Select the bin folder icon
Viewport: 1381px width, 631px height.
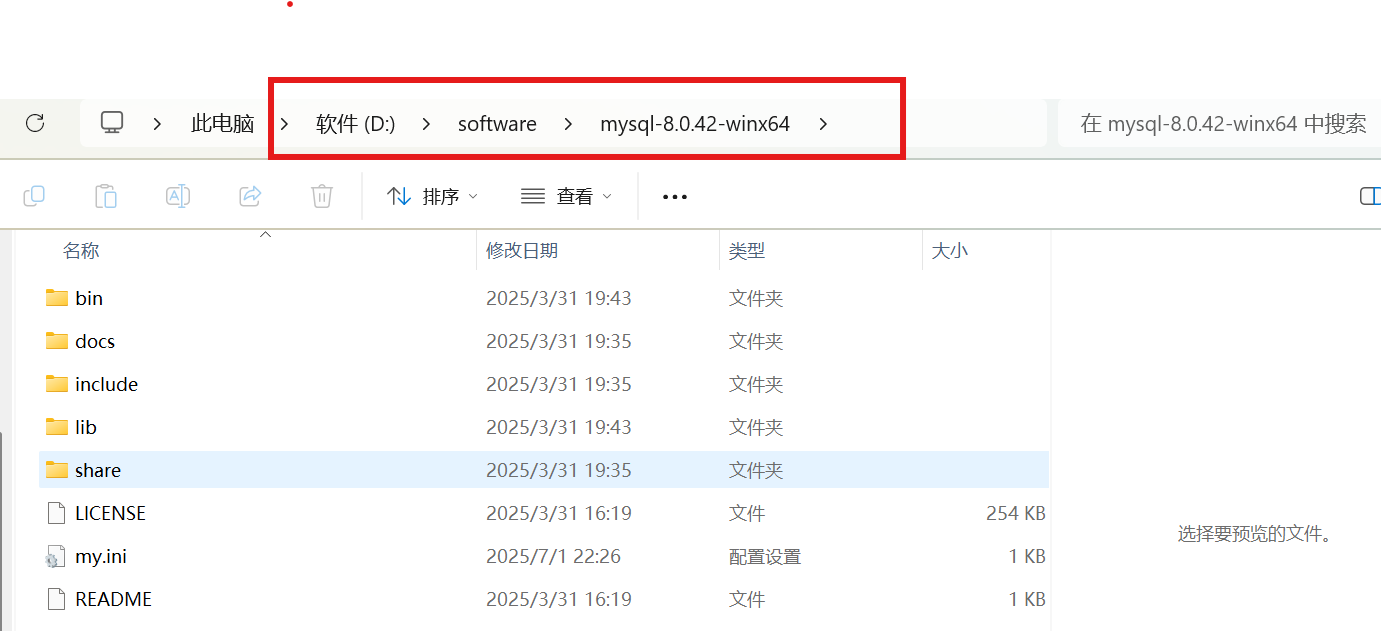click(57, 298)
